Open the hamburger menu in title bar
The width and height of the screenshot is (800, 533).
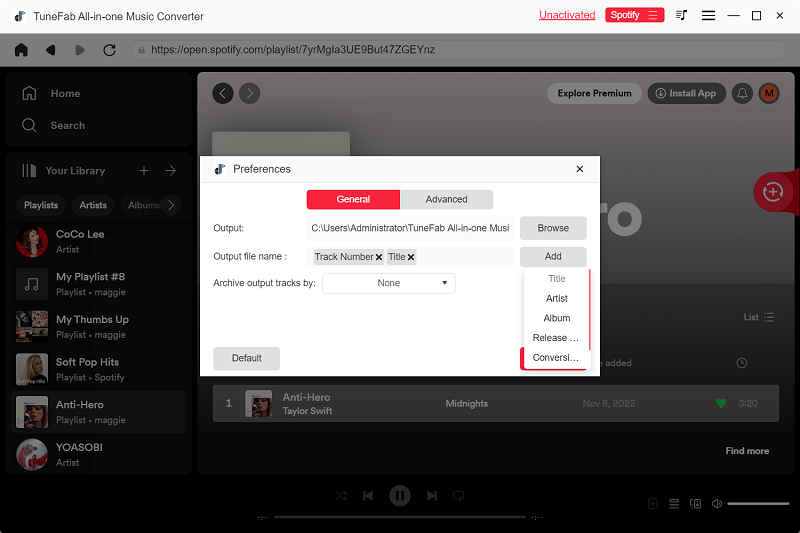[x=708, y=15]
